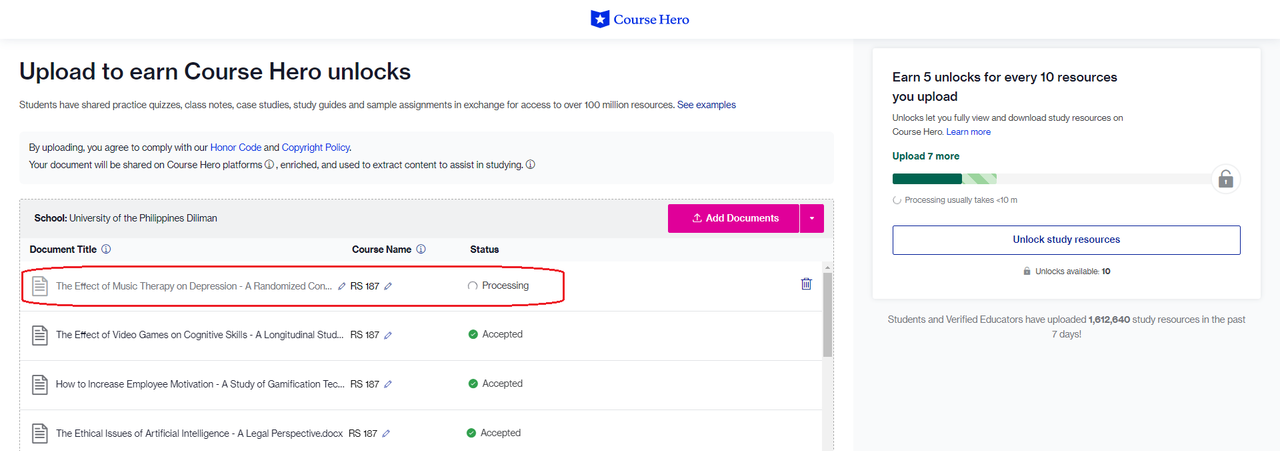Click the document list scrollbar up arrow
Screen dimensions: 1280x451
point(827,267)
